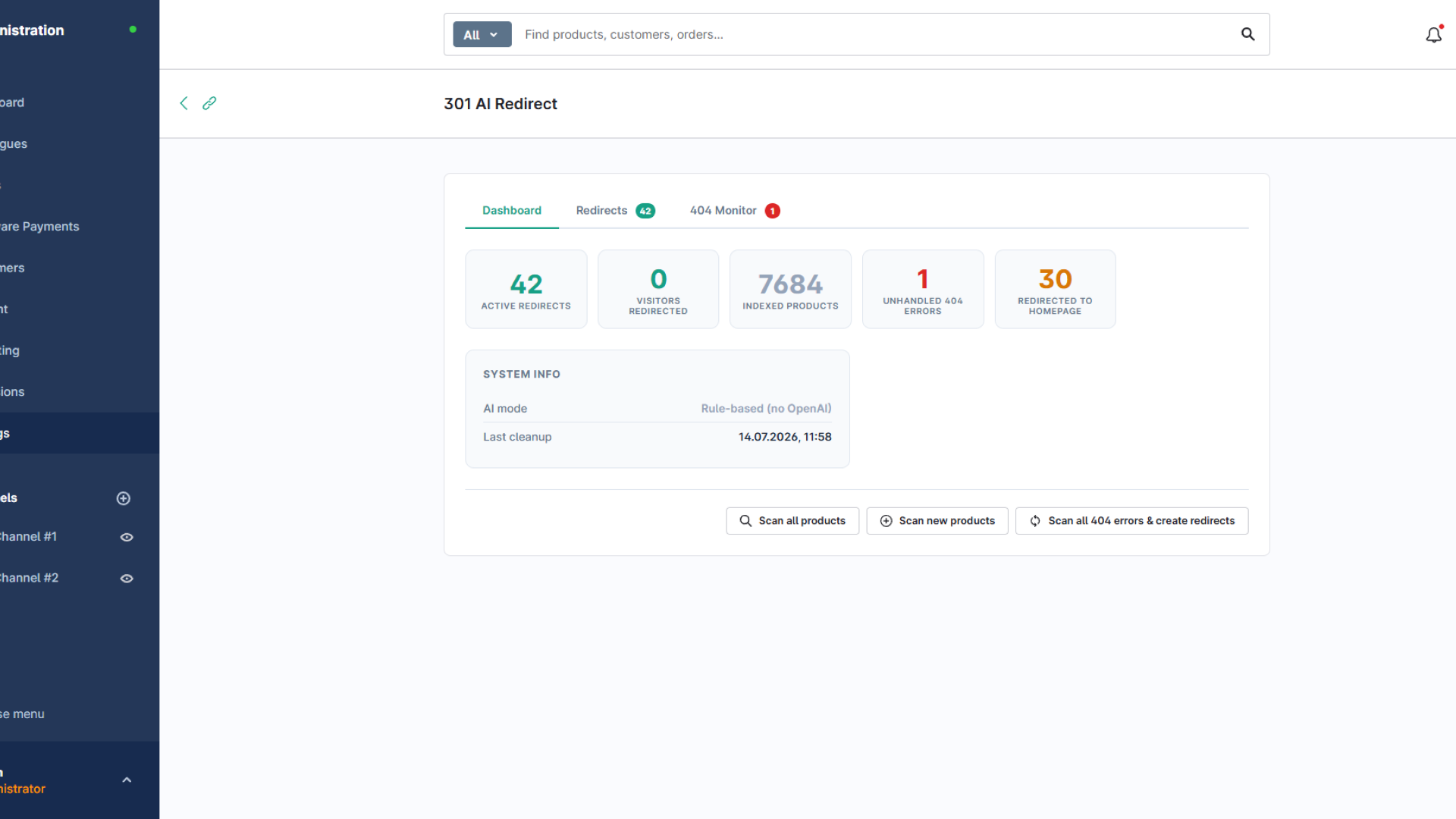The image size is (1456, 819).
Task: Toggle visibility eye for Channel #2
Action: 127,579
